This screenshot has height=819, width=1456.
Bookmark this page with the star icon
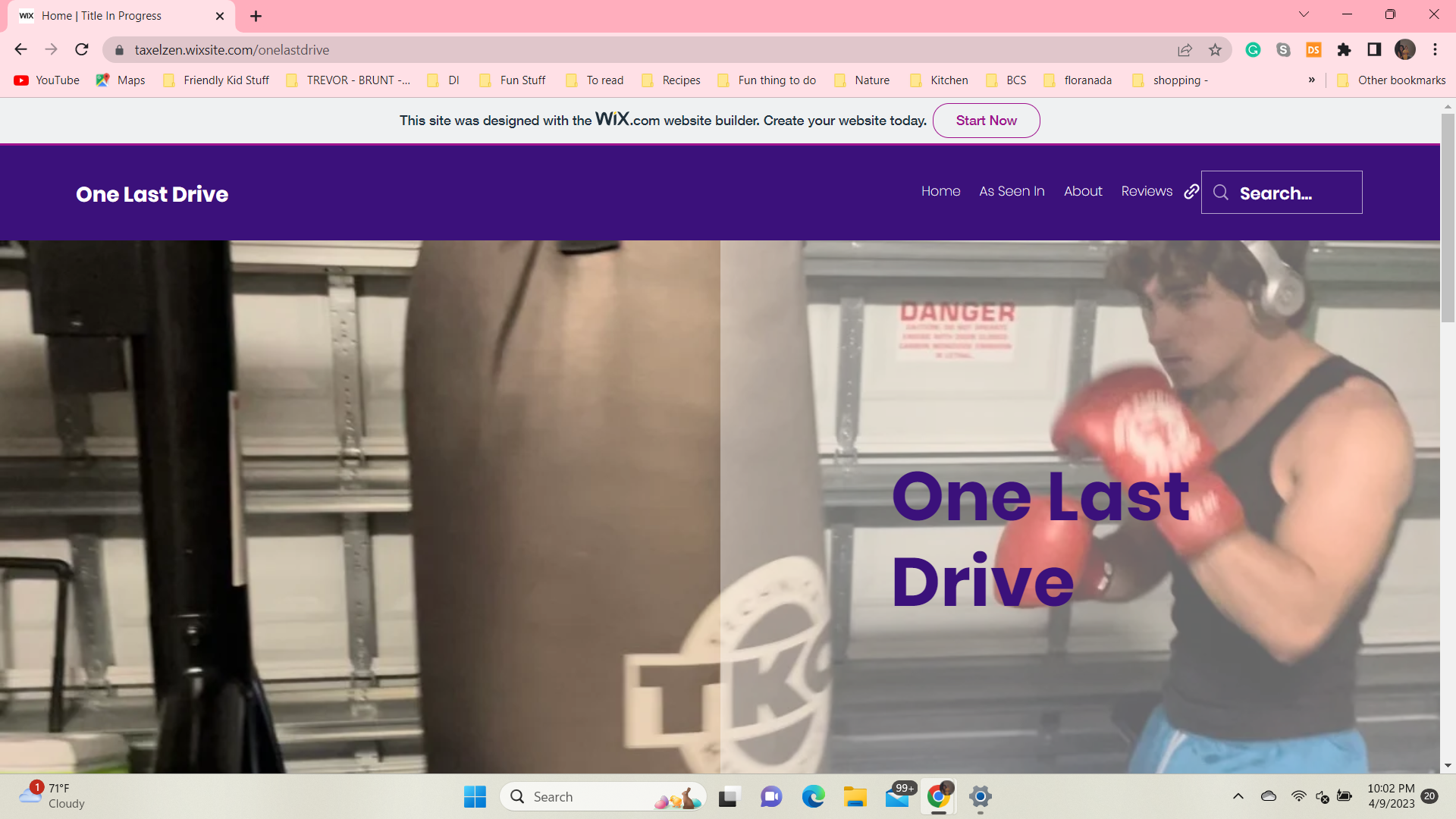pyautogui.click(x=1216, y=50)
